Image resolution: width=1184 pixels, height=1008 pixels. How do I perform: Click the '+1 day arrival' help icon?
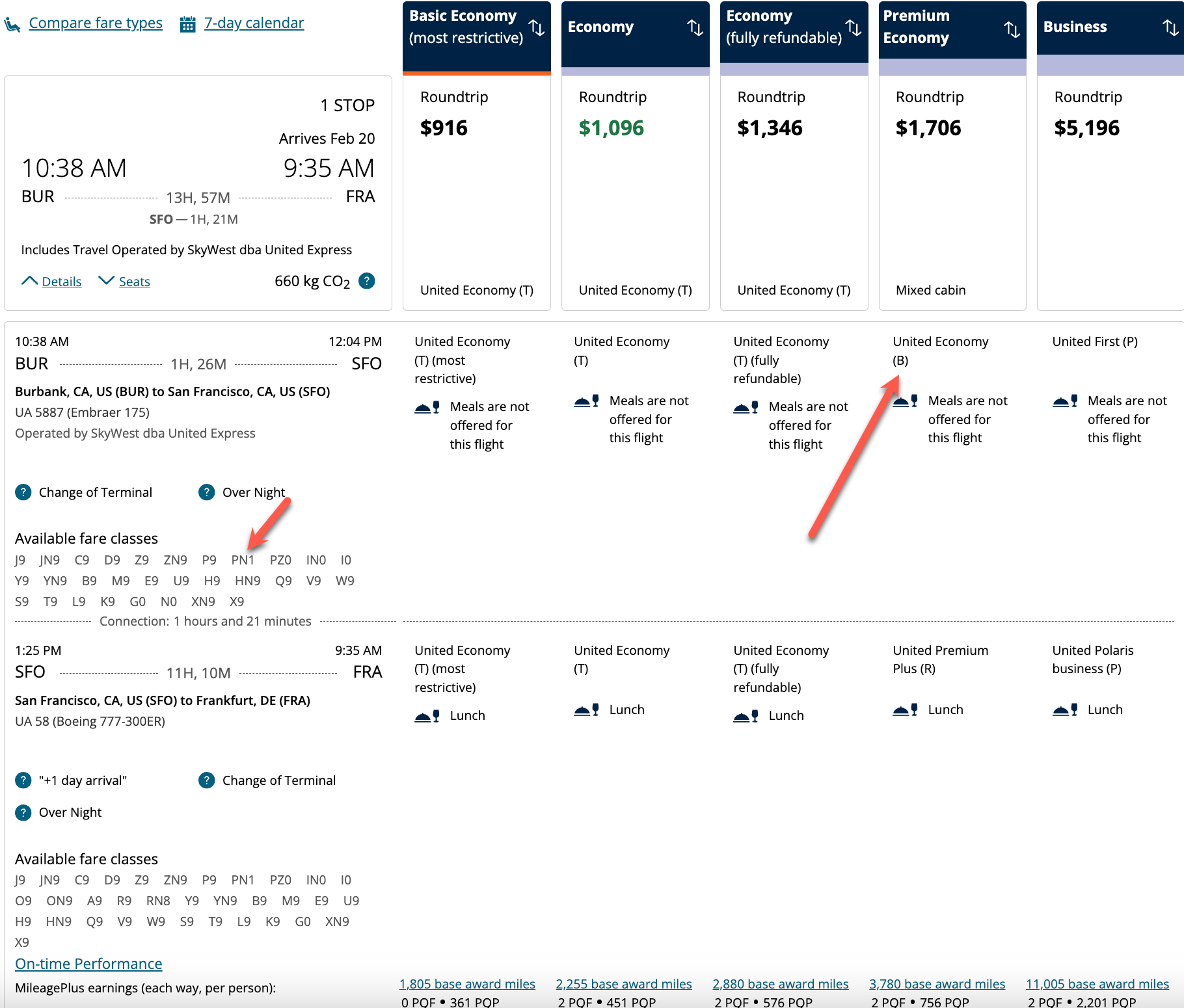tap(23, 780)
